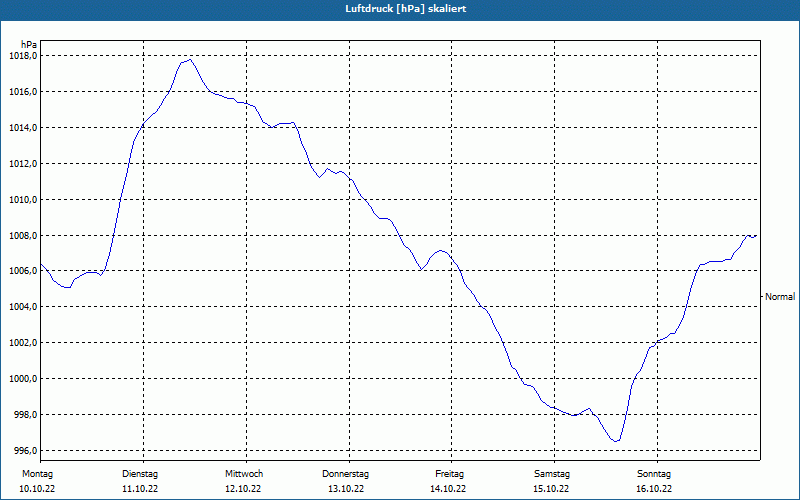Click the 1010,0 axis value

pyautogui.click(x=23, y=199)
